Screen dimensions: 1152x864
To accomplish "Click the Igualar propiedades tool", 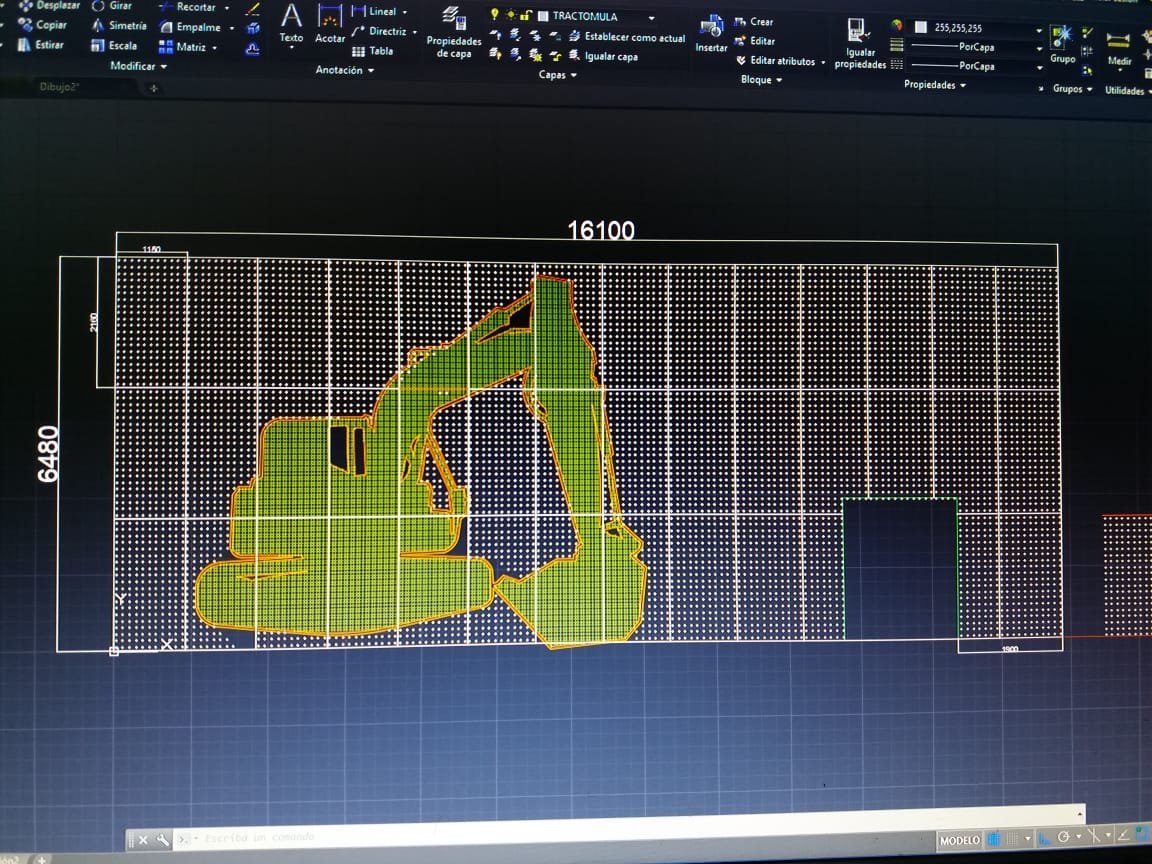I will coord(859,42).
